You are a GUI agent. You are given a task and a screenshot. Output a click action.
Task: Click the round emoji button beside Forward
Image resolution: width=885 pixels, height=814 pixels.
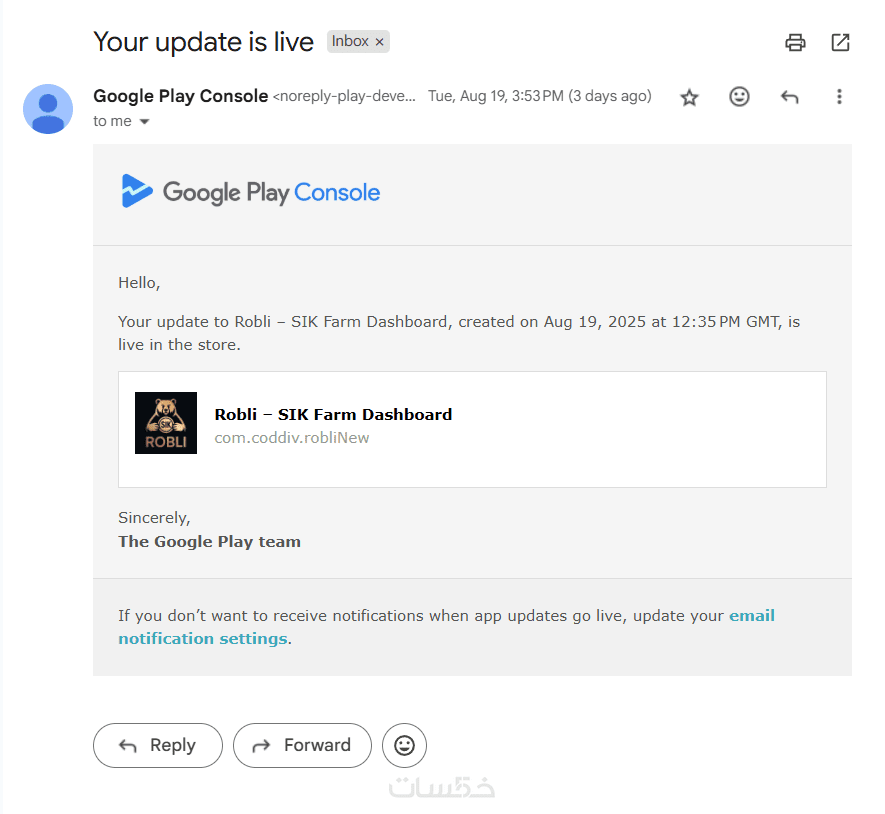[x=404, y=745]
